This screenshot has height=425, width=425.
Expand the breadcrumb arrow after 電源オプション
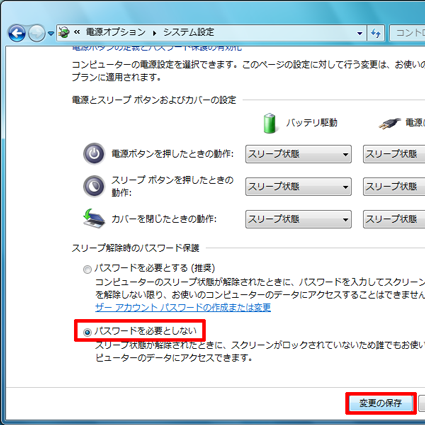[154, 33]
